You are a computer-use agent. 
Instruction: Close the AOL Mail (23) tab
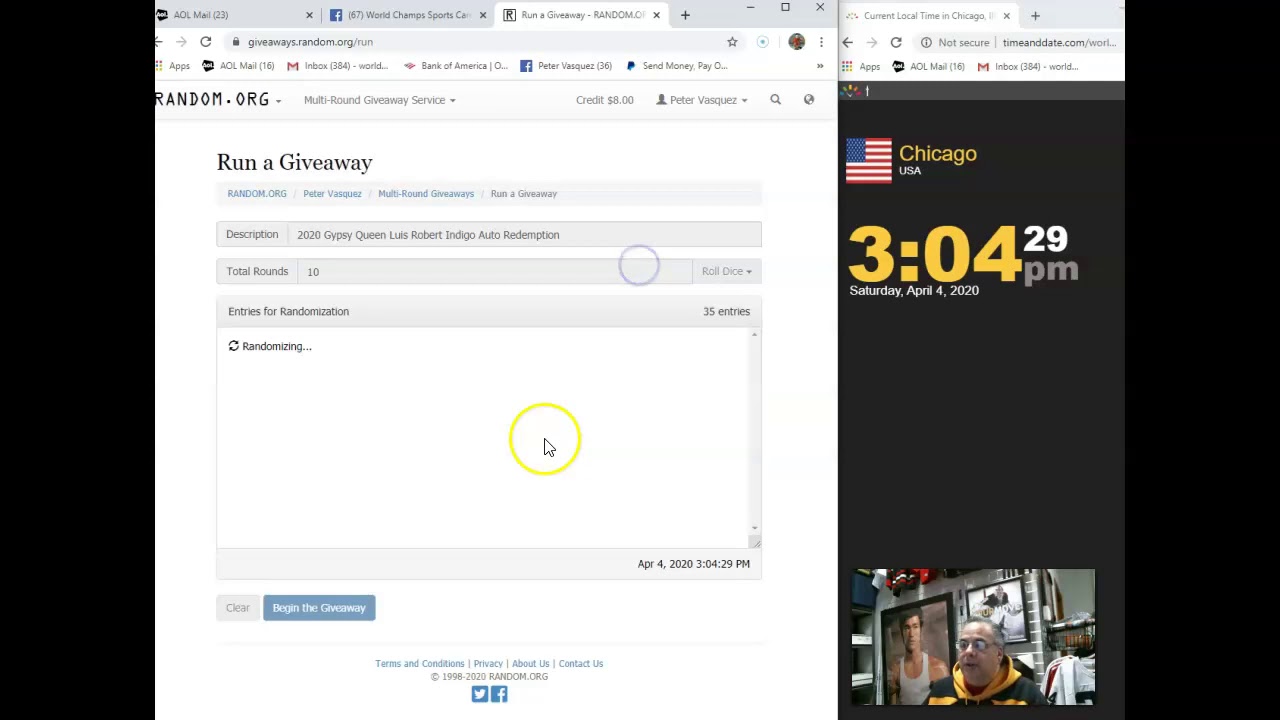click(x=309, y=15)
